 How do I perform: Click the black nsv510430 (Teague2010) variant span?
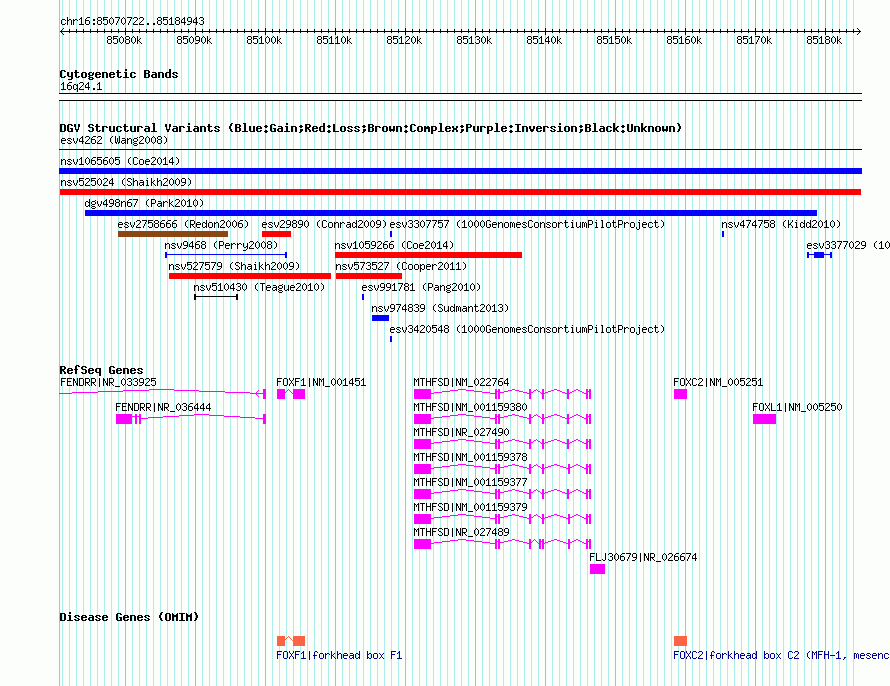point(216,297)
